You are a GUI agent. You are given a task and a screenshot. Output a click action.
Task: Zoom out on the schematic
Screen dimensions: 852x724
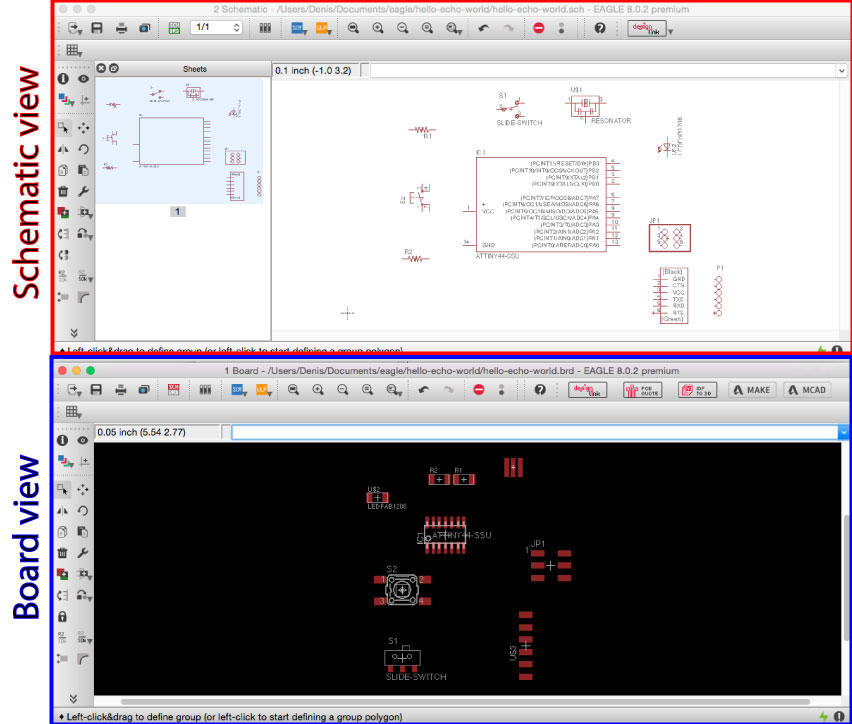[403, 28]
